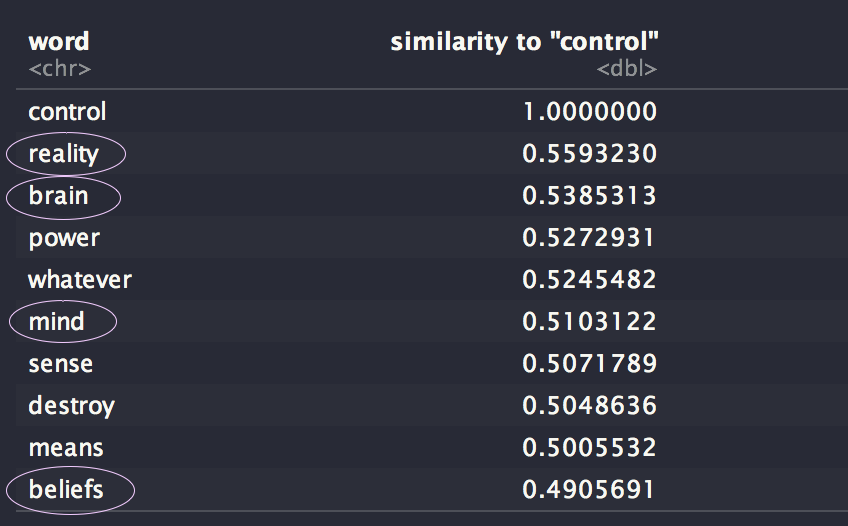Select the word "power"
This screenshot has height=526, width=848.
point(64,238)
